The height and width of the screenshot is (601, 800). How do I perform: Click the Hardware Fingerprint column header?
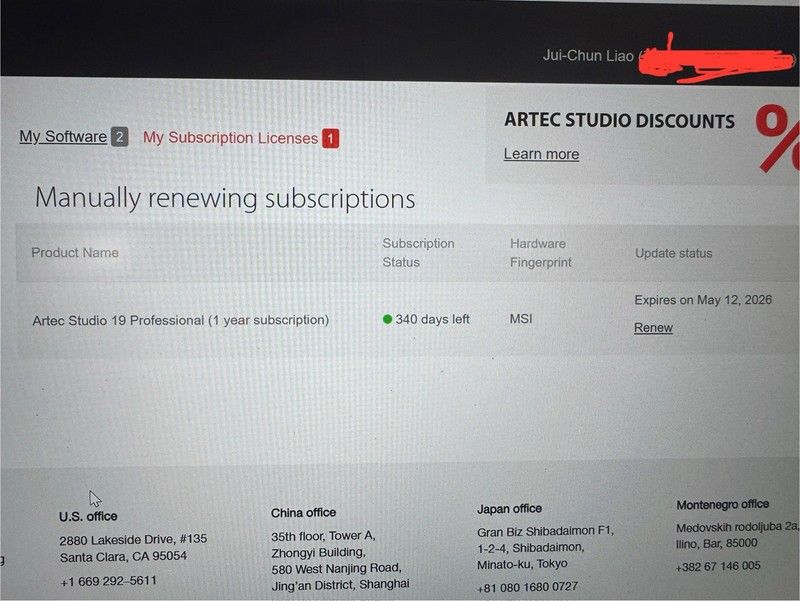[541, 253]
